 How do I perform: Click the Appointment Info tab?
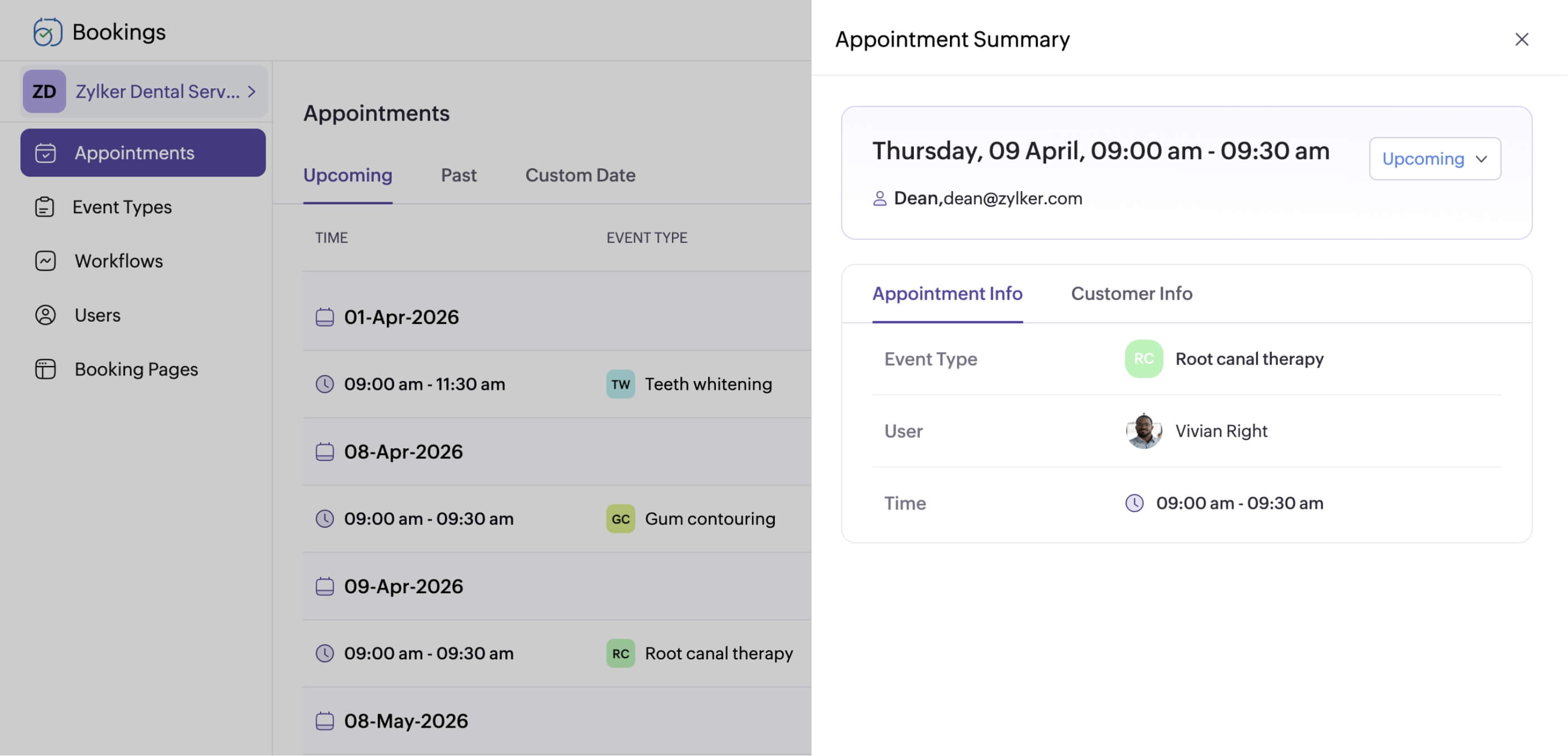coord(947,294)
